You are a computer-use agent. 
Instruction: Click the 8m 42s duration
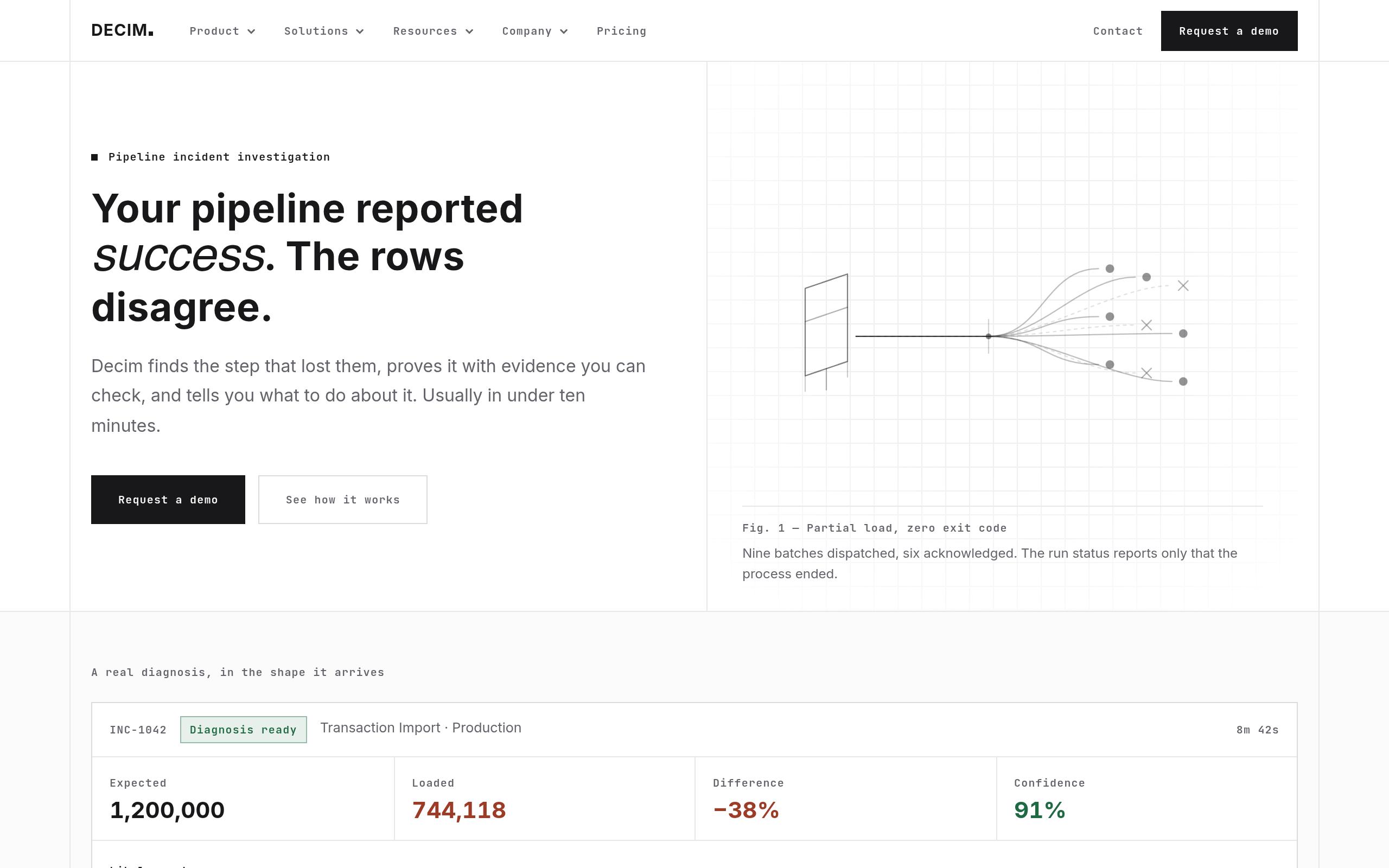(x=1257, y=730)
